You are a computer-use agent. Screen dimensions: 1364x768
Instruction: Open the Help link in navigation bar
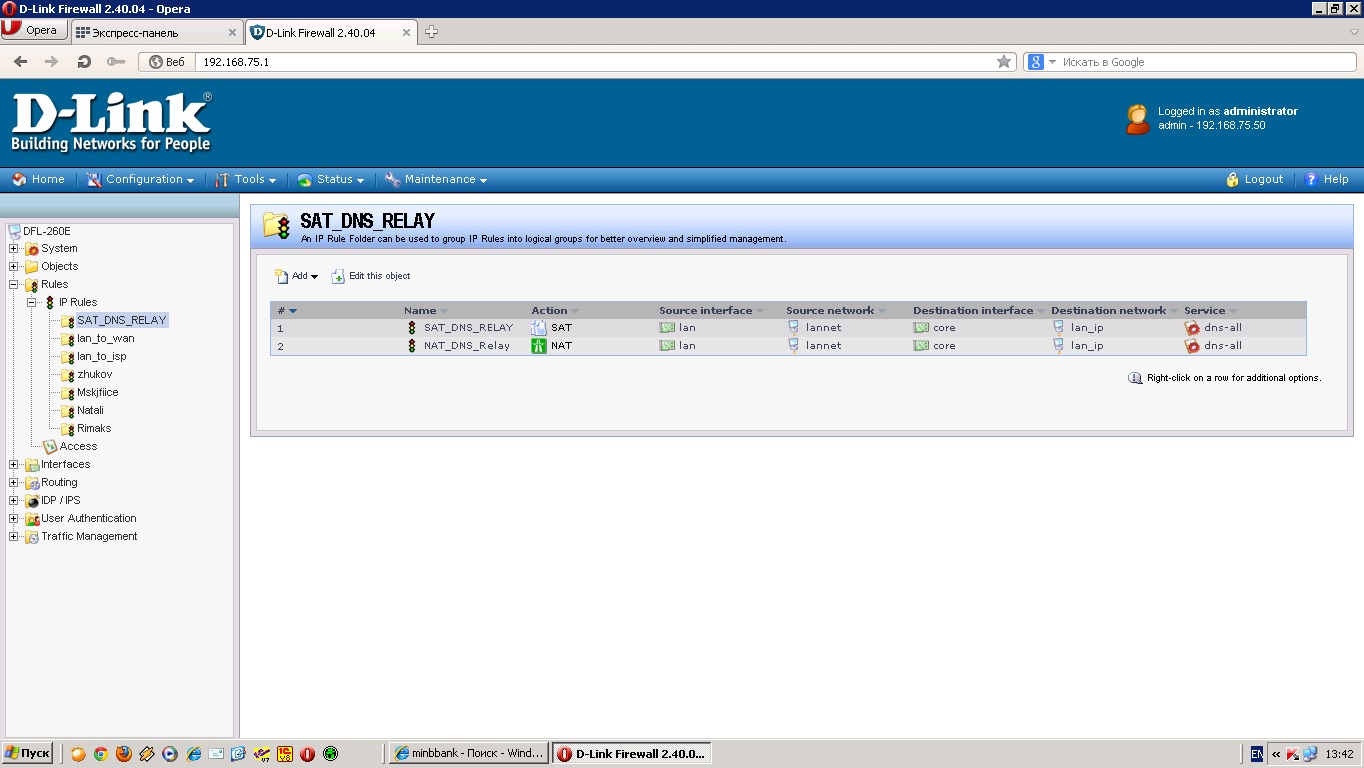(1327, 180)
